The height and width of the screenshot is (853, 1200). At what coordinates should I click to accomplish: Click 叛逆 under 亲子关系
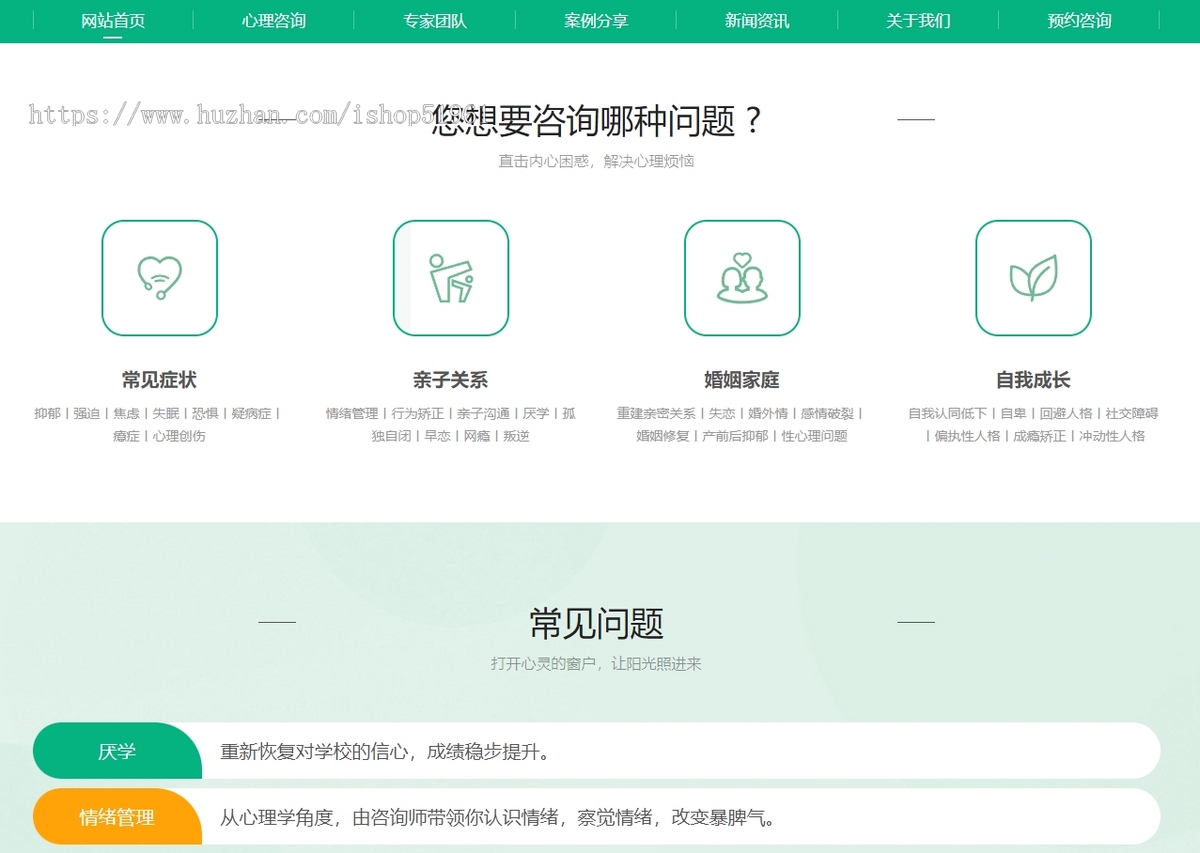click(x=516, y=436)
